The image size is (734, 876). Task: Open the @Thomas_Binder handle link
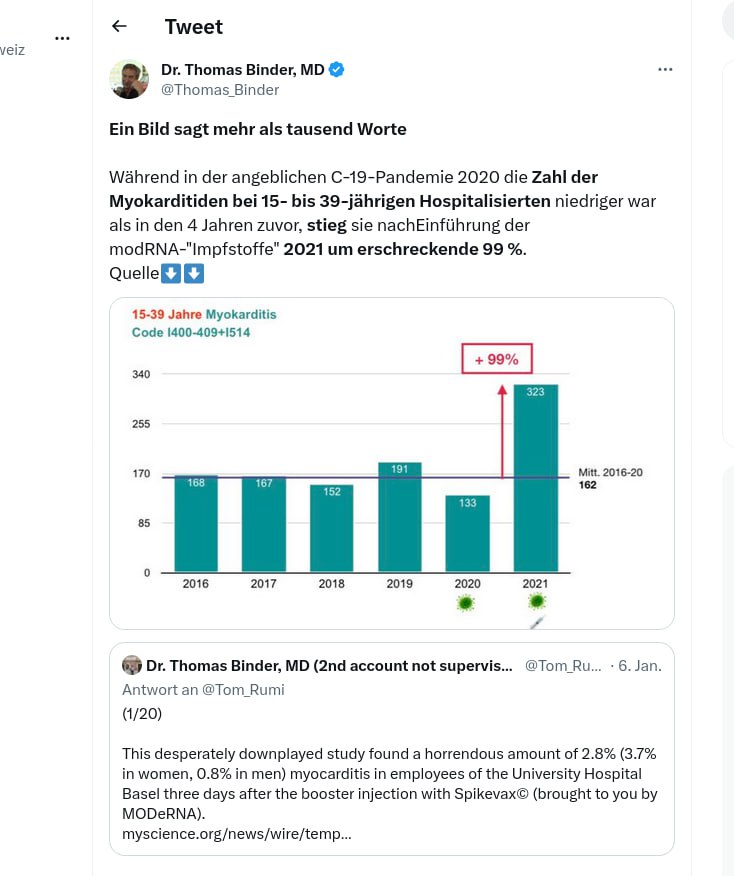pos(220,90)
